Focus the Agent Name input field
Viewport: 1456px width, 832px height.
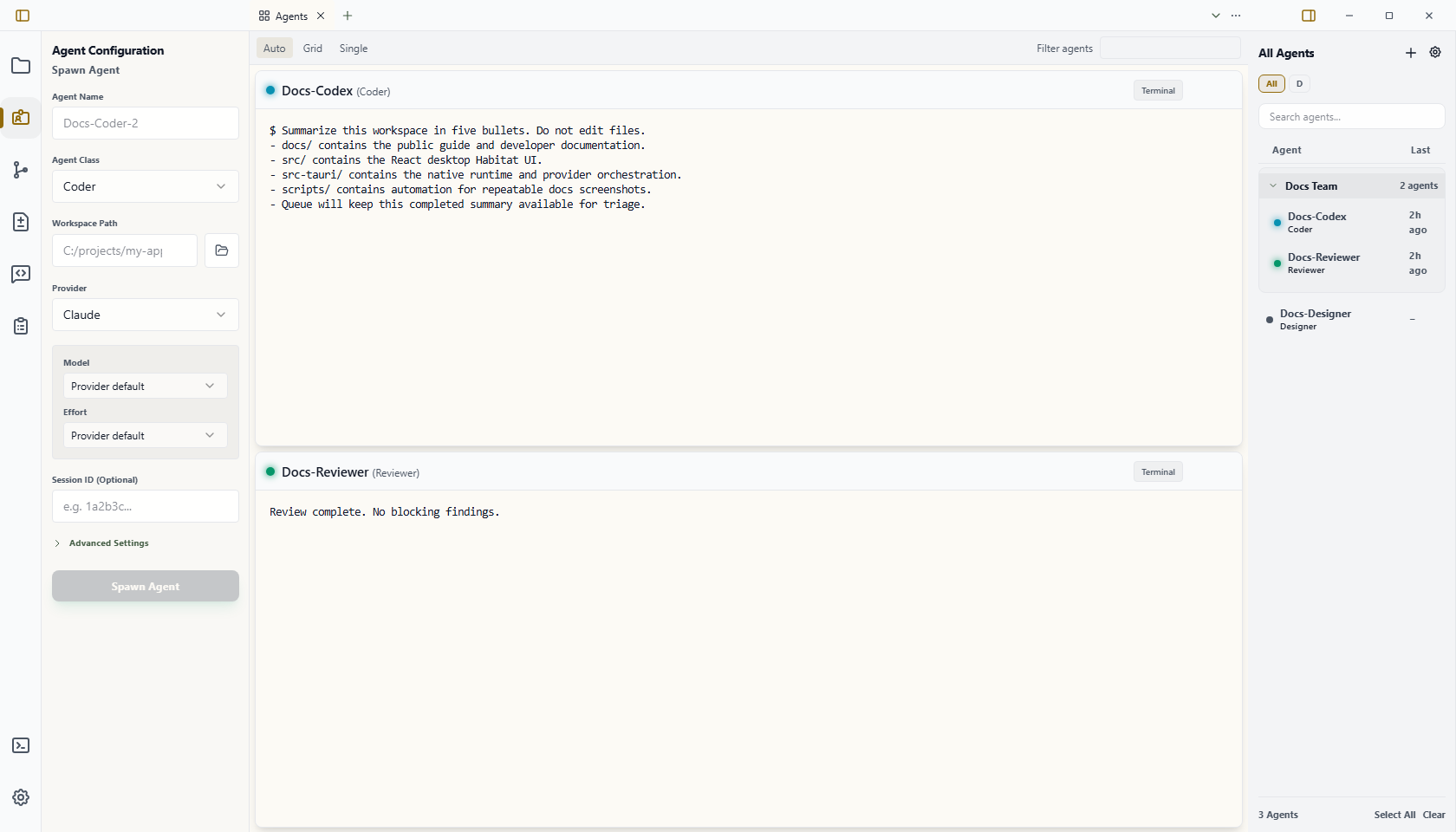point(146,123)
